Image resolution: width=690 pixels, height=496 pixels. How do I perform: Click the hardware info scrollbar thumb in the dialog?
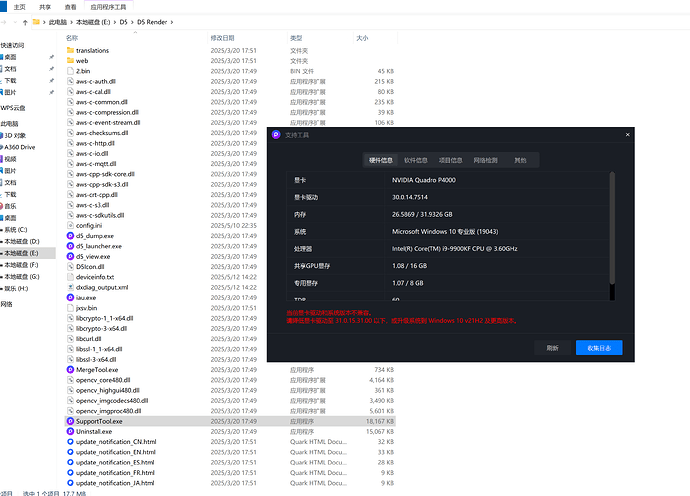(x=612, y=228)
